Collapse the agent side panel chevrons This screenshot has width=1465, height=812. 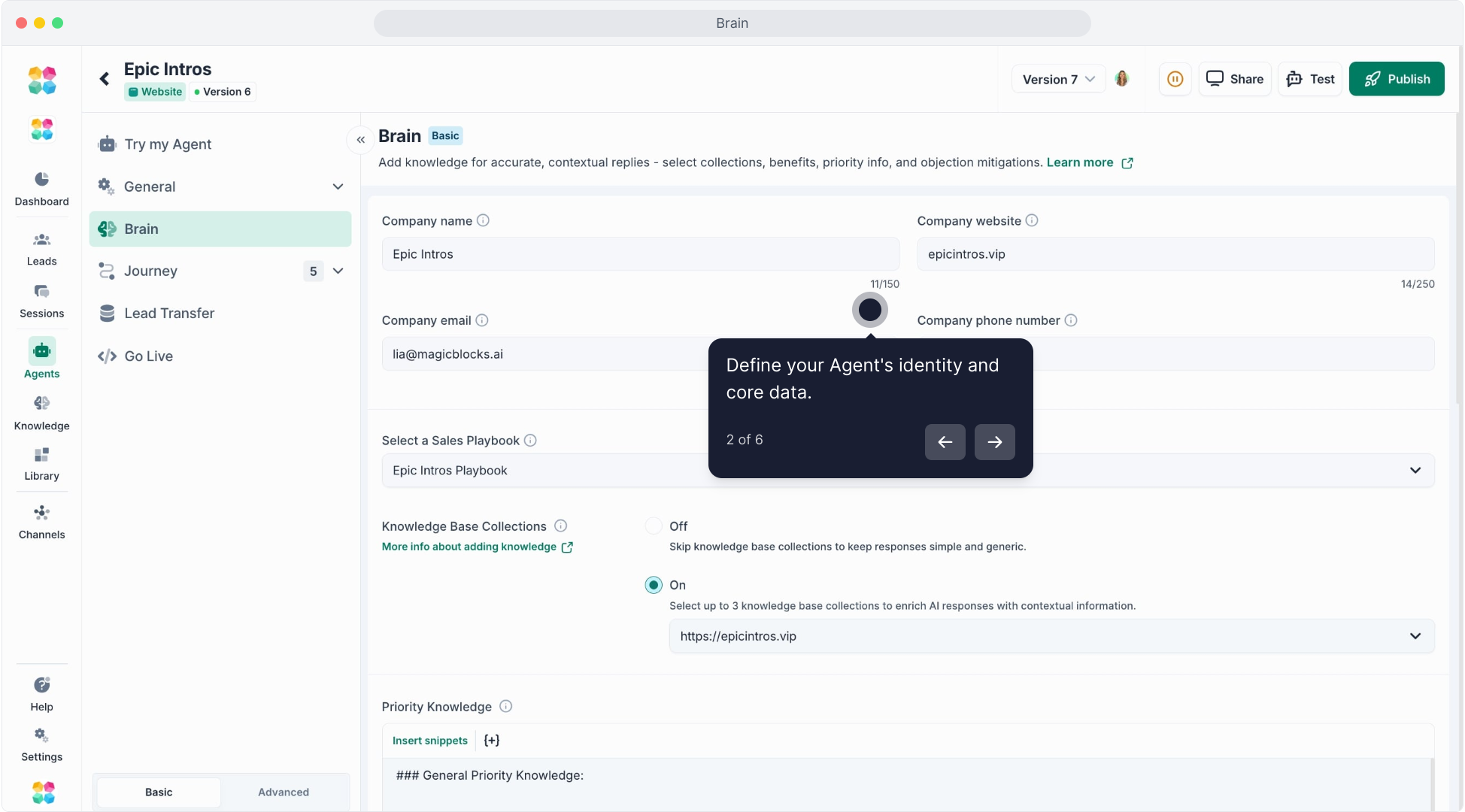pyautogui.click(x=361, y=140)
